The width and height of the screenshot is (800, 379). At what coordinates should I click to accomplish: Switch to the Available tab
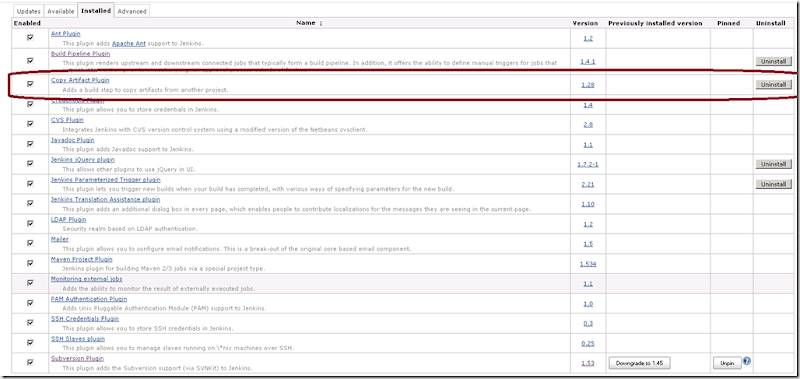point(60,11)
